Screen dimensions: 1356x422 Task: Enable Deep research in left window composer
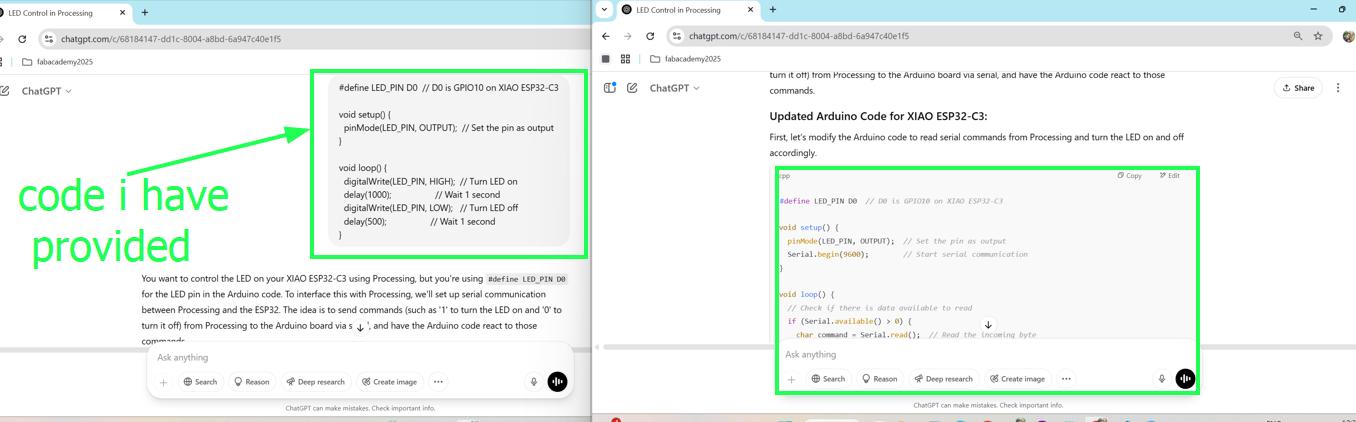coord(315,382)
